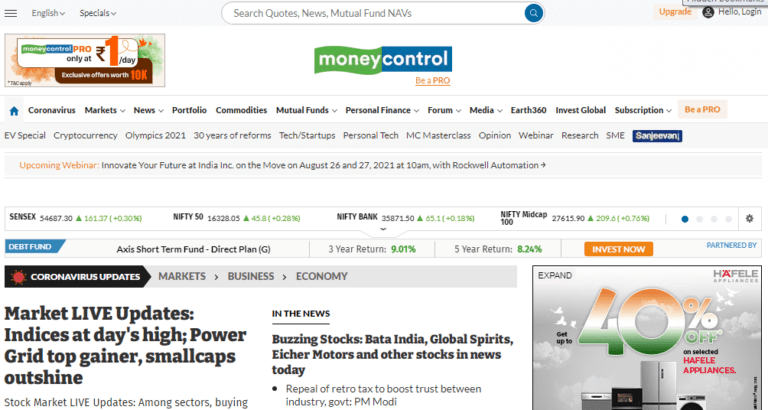Open the Sanjeevani badge
Image resolution: width=768 pixels, height=410 pixels.
click(x=657, y=136)
